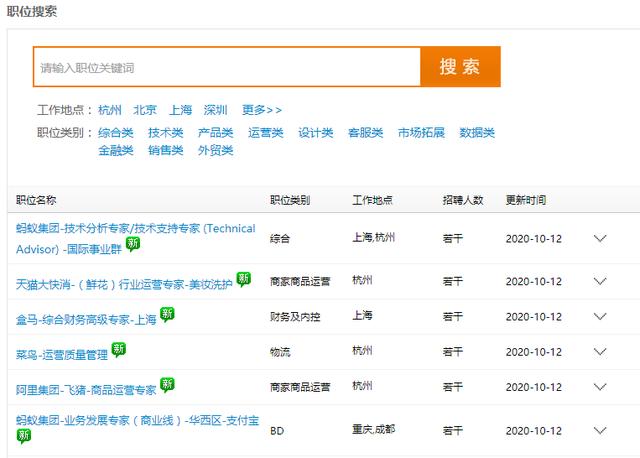
Task: Click the 上海,杭州 location cell
Action: pos(373,237)
